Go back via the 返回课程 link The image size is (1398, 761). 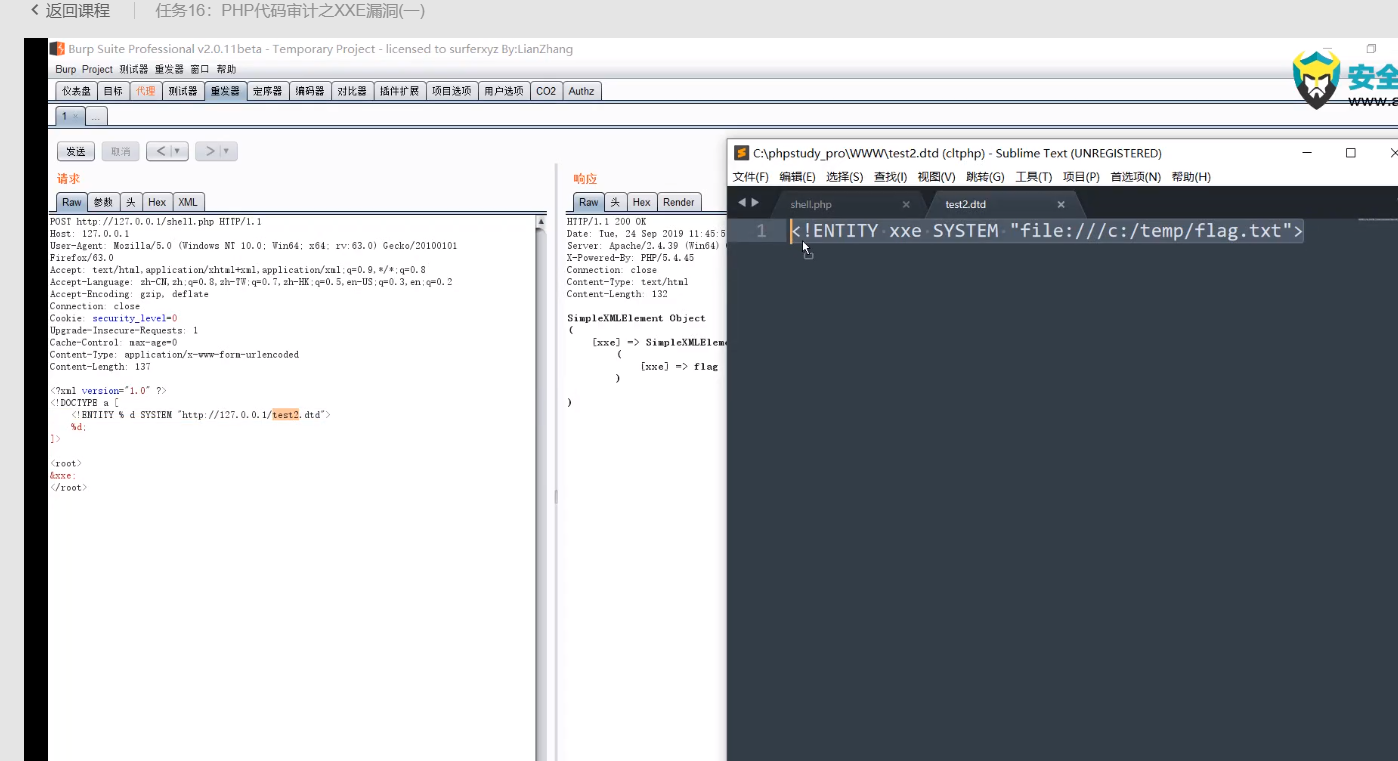coord(70,11)
